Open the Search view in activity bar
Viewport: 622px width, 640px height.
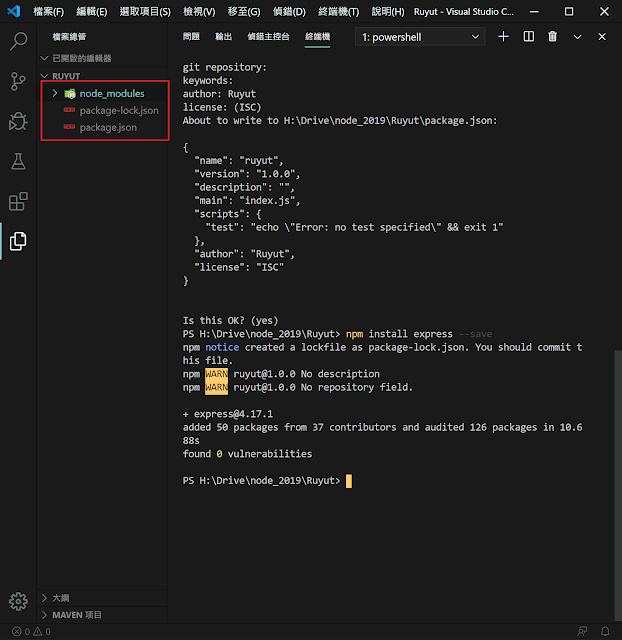coord(18,41)
